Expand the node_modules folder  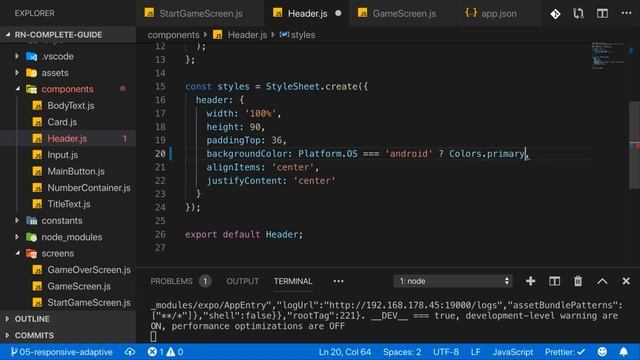[17, 237]
